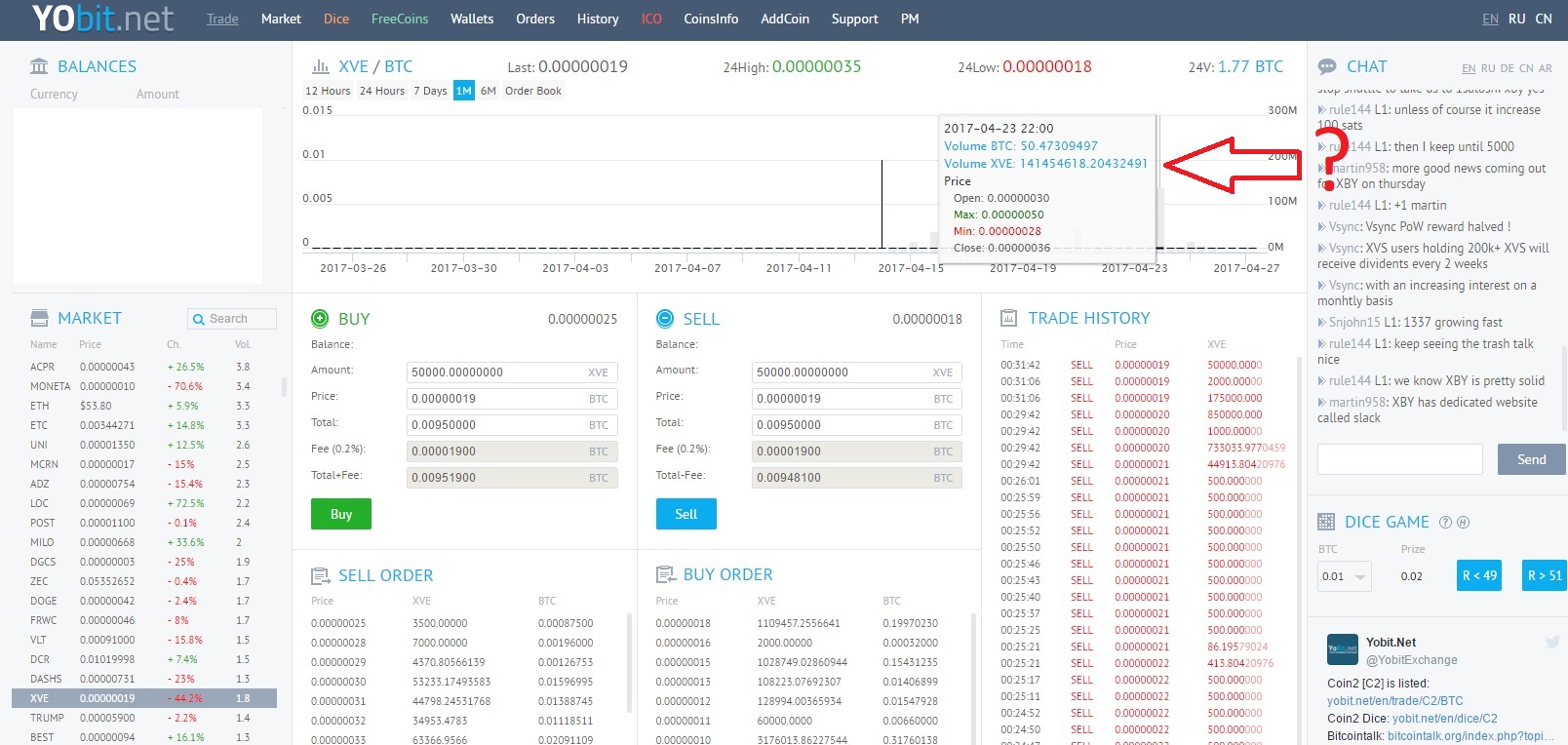
Task: Open the ICO page
Action: (651, 19)
